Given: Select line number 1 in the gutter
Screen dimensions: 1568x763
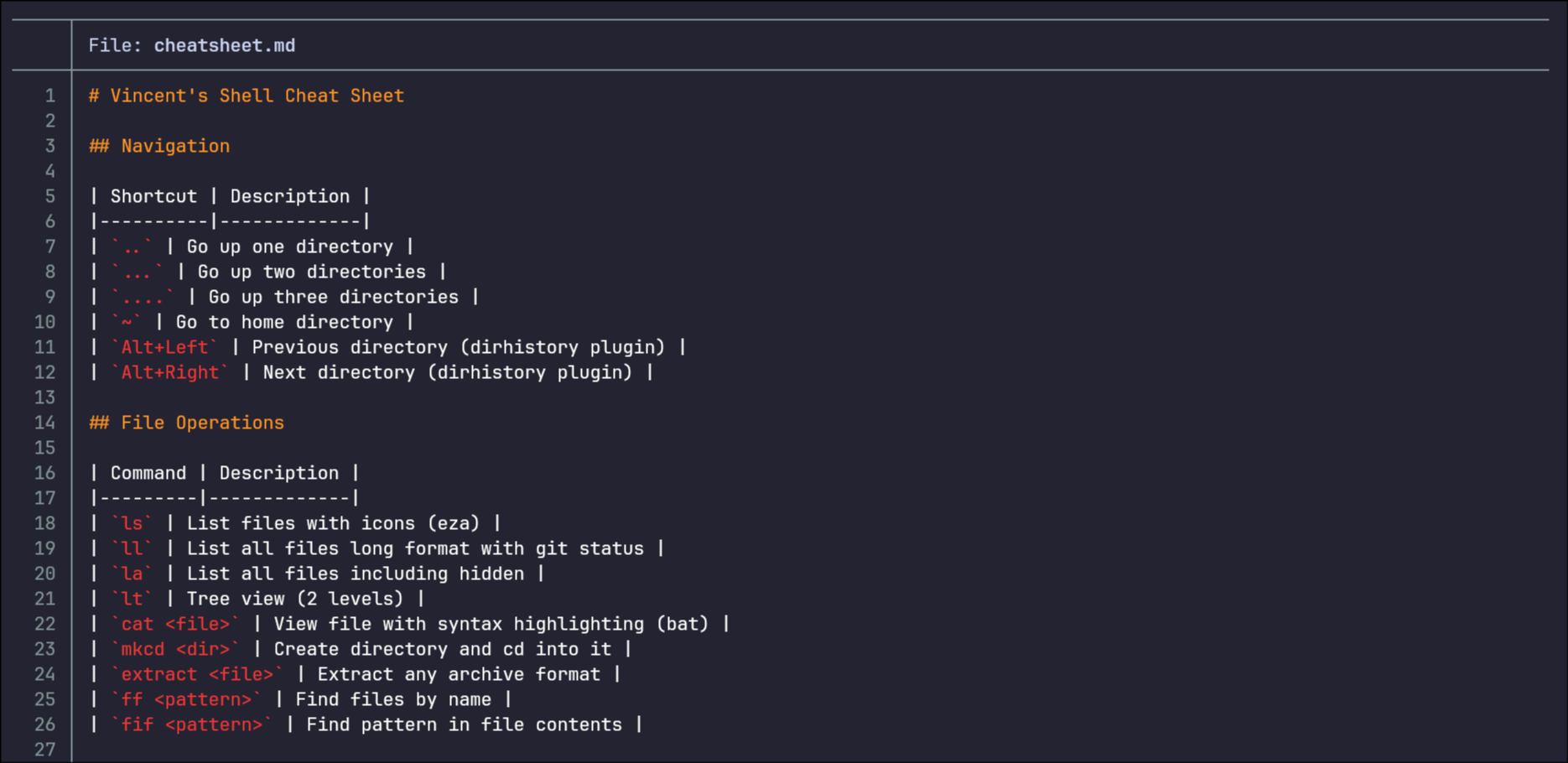Looking at the screenshot, I should (49, 96).
